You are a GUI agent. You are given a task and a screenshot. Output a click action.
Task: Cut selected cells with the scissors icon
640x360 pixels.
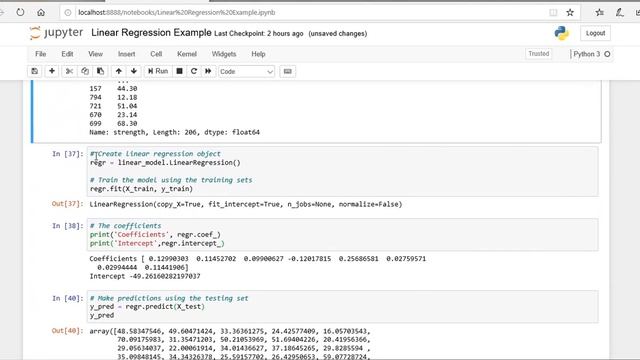click(69, 71)
